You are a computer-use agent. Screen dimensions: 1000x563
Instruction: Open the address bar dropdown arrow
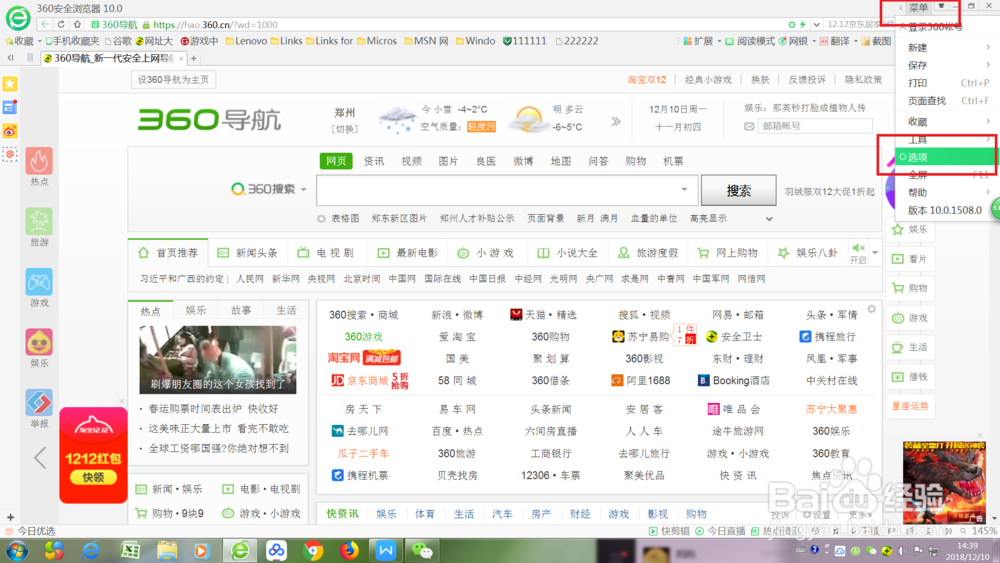click(816, 24)
